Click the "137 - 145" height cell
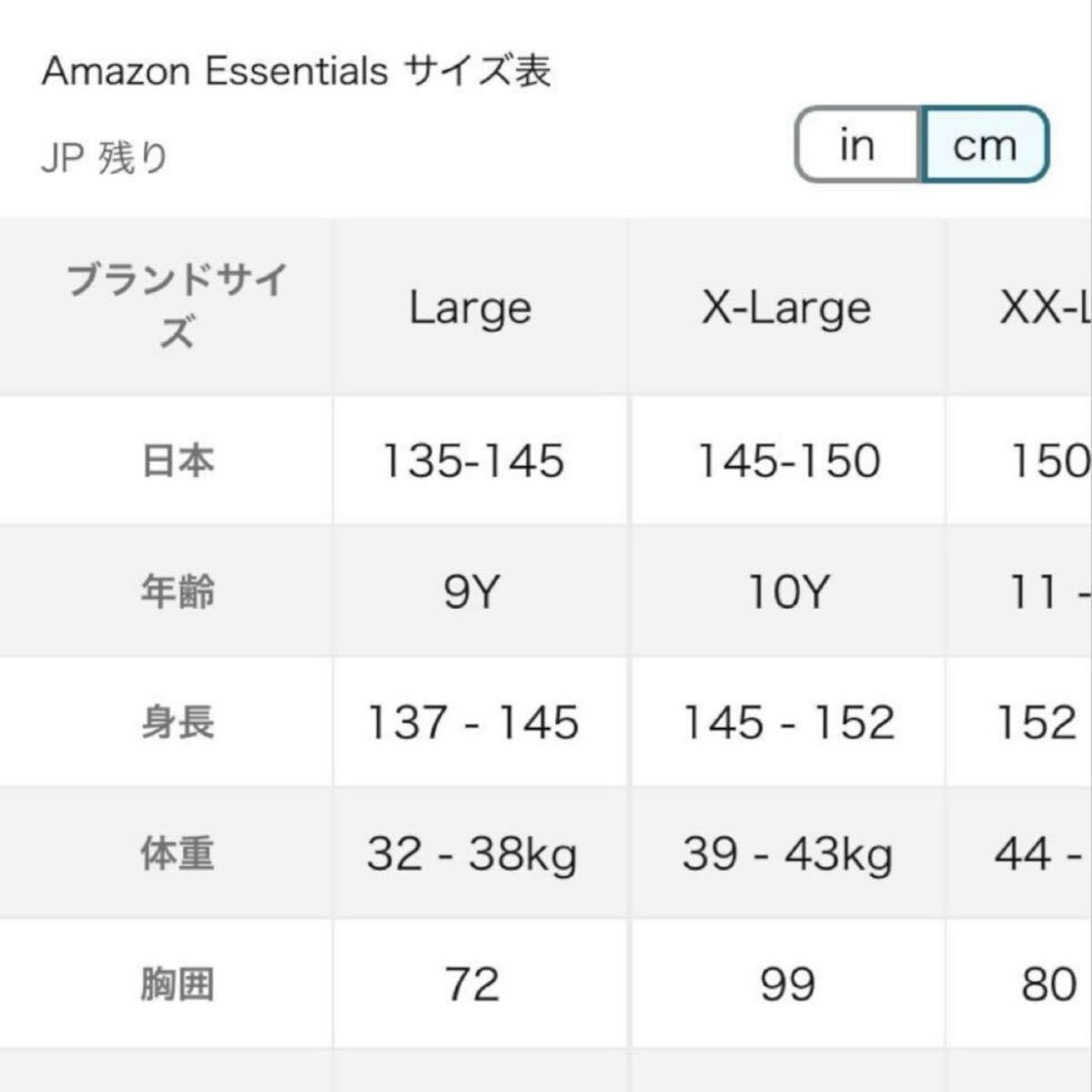Screen dimensions: 1092x1092 [472, 723]
